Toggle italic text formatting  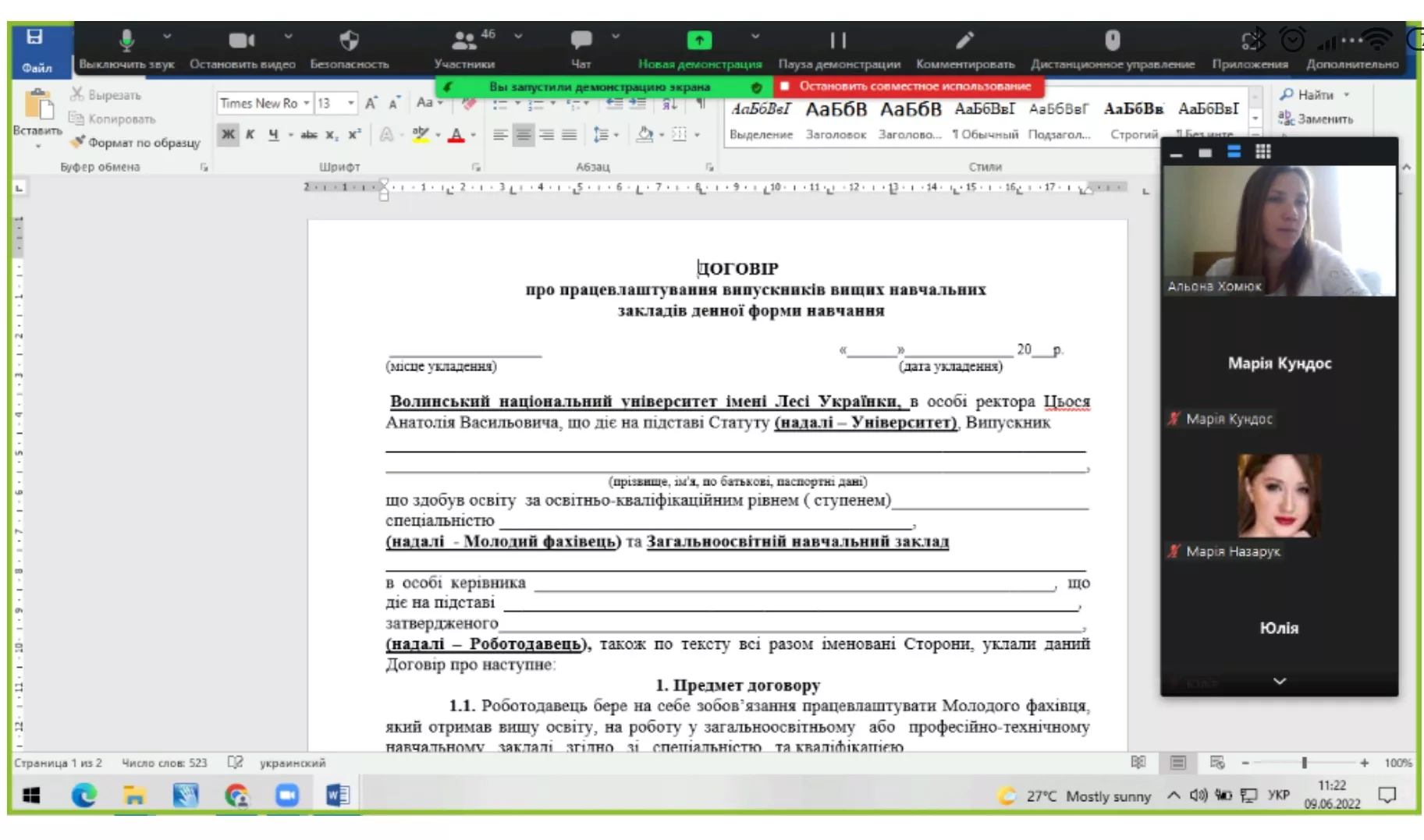point(250,135)
